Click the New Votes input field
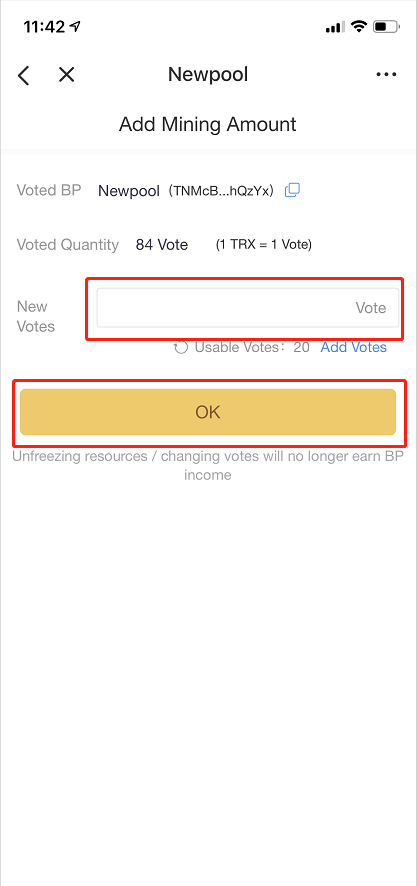Image resolution: width=417 pixels, height=886 pixels. coord(247,308)
